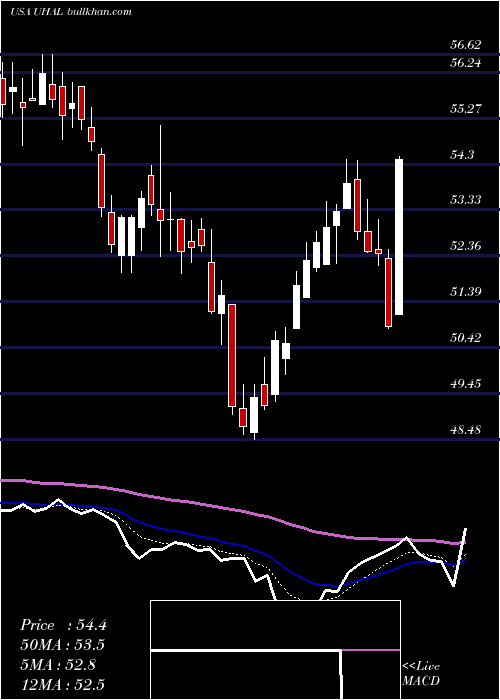
Task: Click the 53.33 price level label
Action: [x=466, y=199]
